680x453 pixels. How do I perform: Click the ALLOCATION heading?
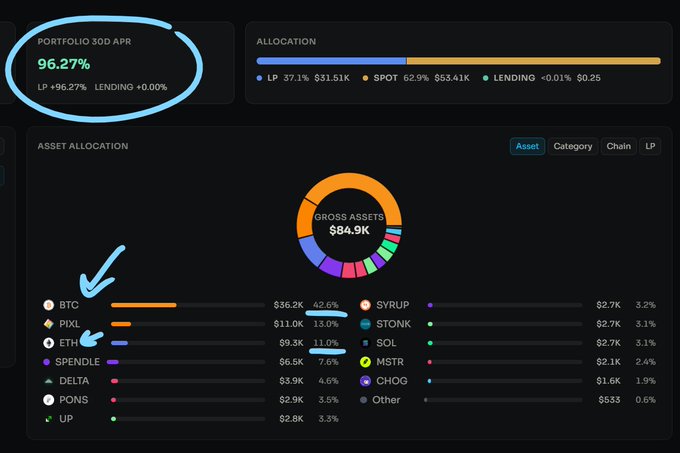tap(286, 42)
